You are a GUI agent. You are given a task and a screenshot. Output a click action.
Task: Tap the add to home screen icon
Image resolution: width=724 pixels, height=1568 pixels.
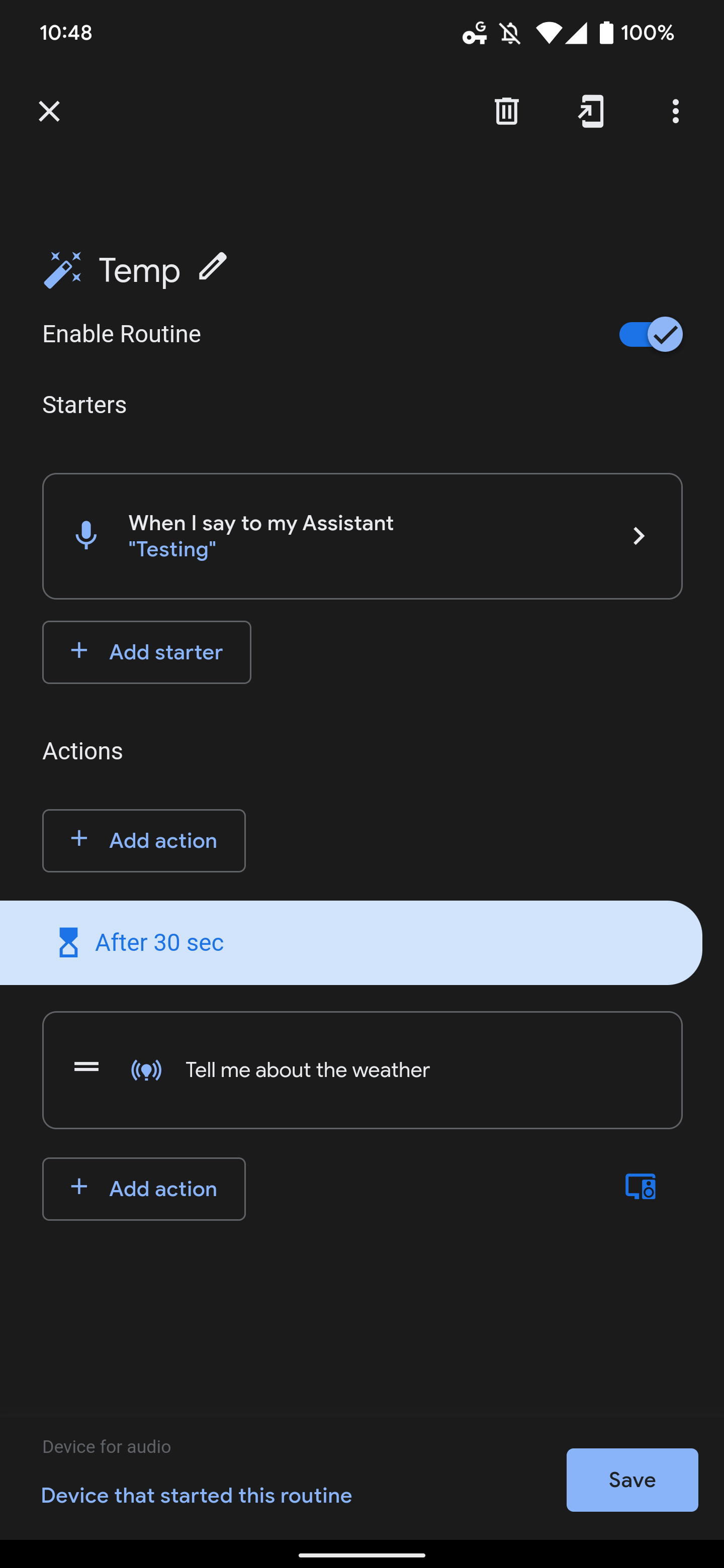coord(591,111)
